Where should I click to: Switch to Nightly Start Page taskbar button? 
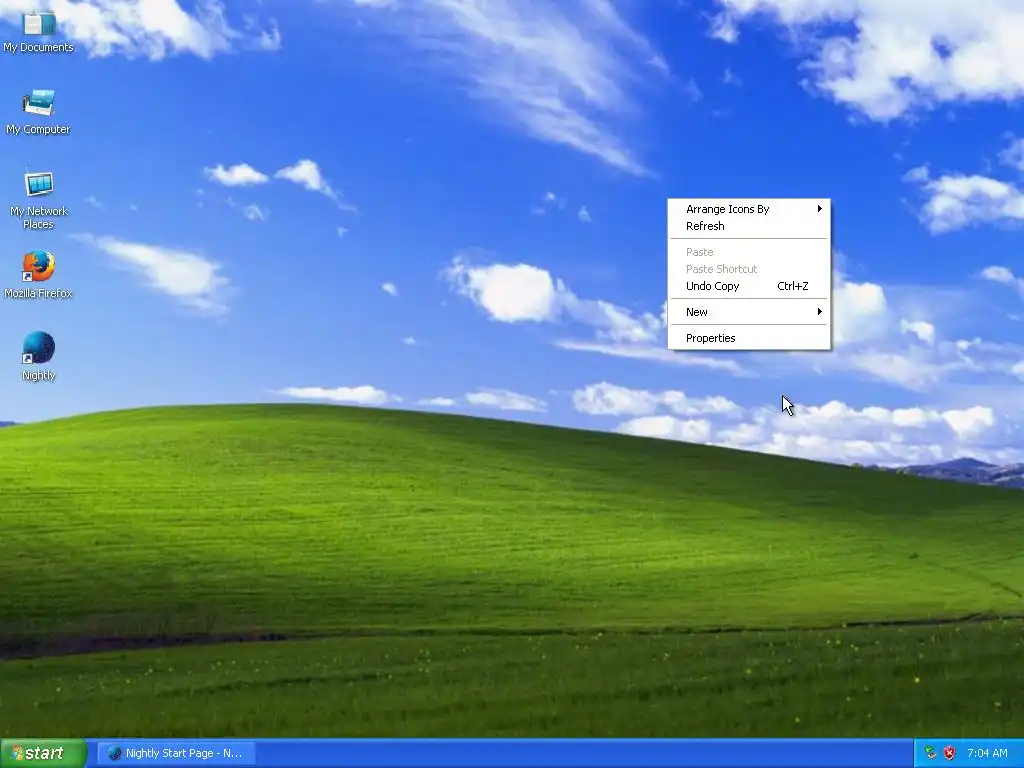(x=177, y=753)
